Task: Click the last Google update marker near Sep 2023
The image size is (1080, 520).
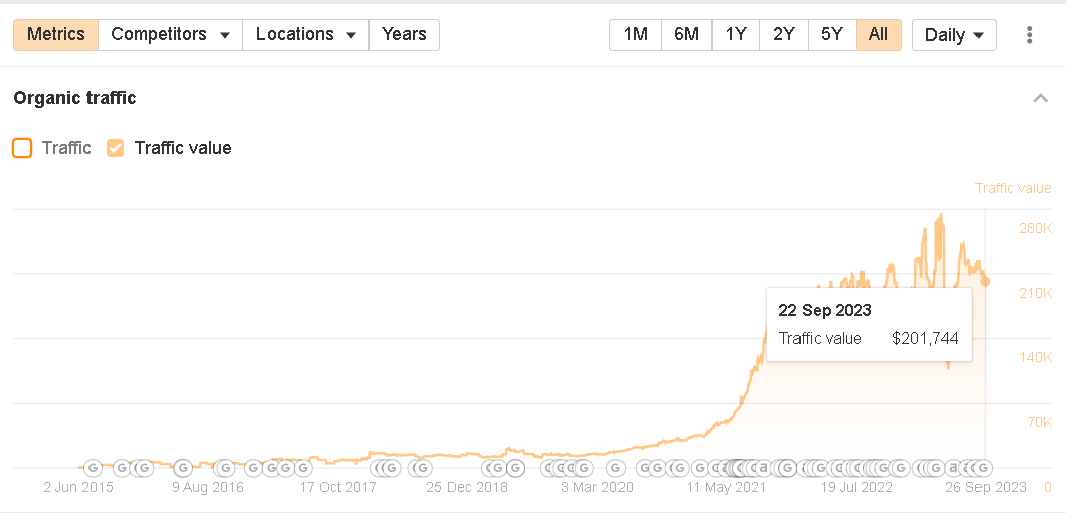Action: [x=983, y=467]
